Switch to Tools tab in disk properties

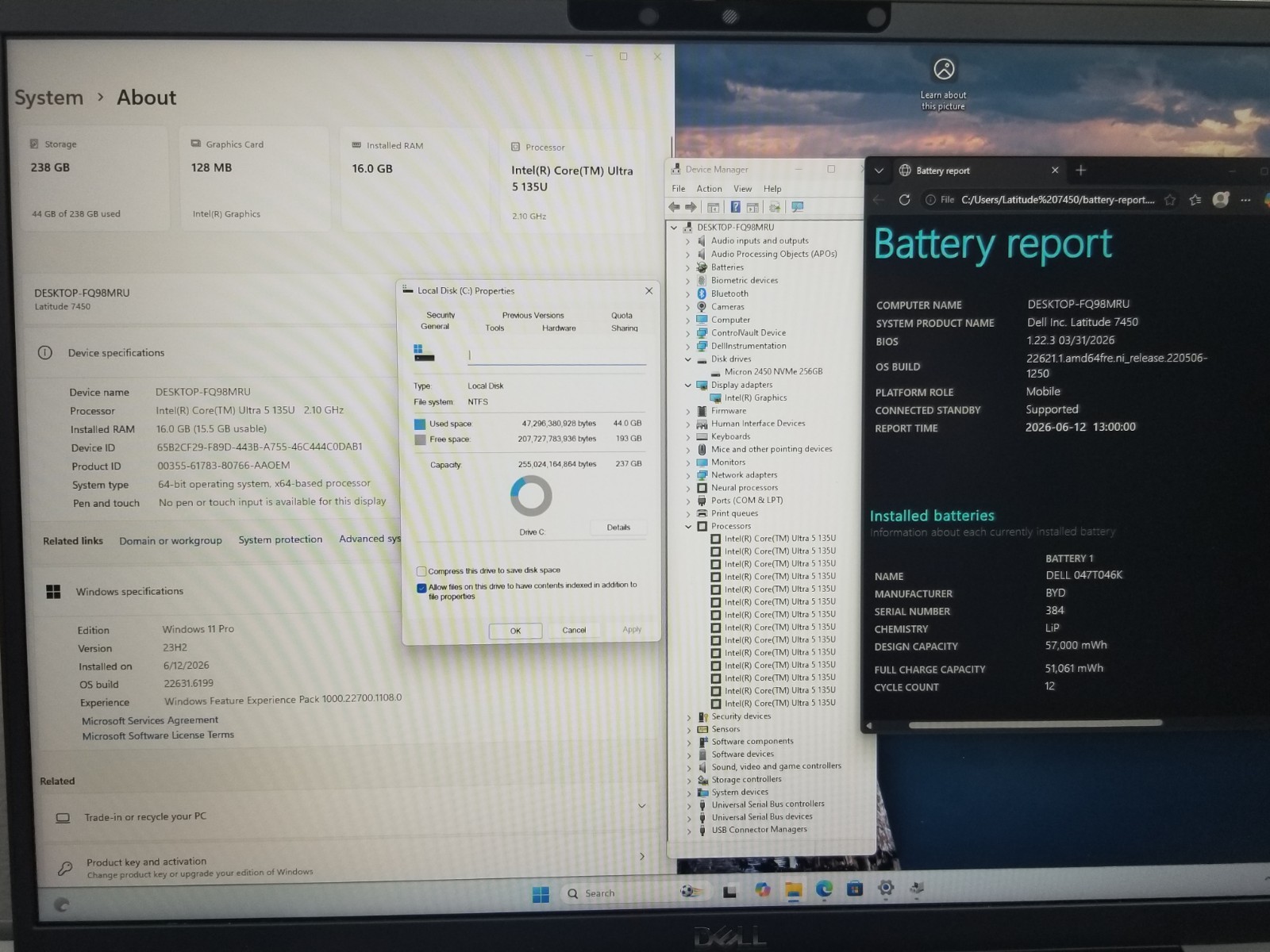pos(495,328)
